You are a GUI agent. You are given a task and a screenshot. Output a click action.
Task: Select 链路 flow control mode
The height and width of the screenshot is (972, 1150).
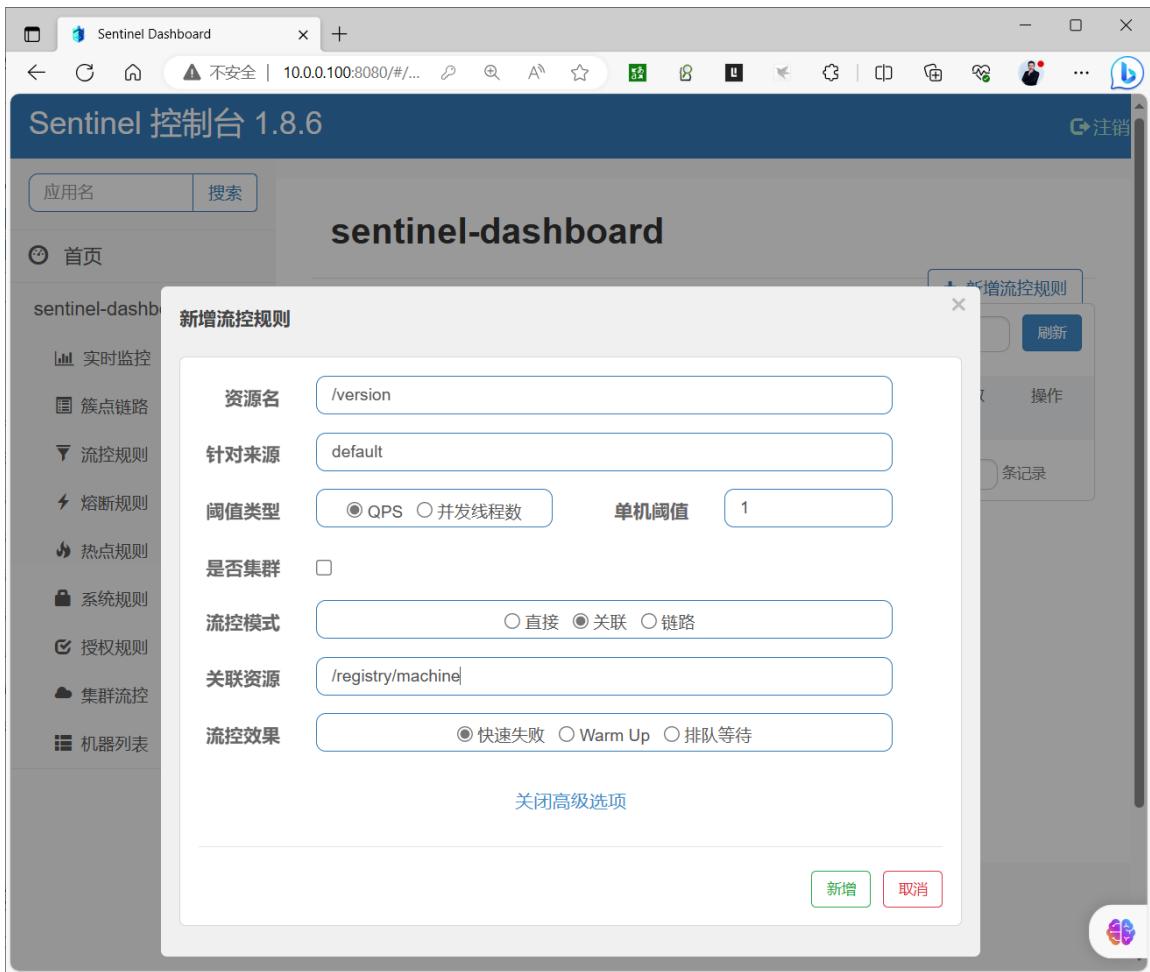pyautogui.click(x=648, y=621)
